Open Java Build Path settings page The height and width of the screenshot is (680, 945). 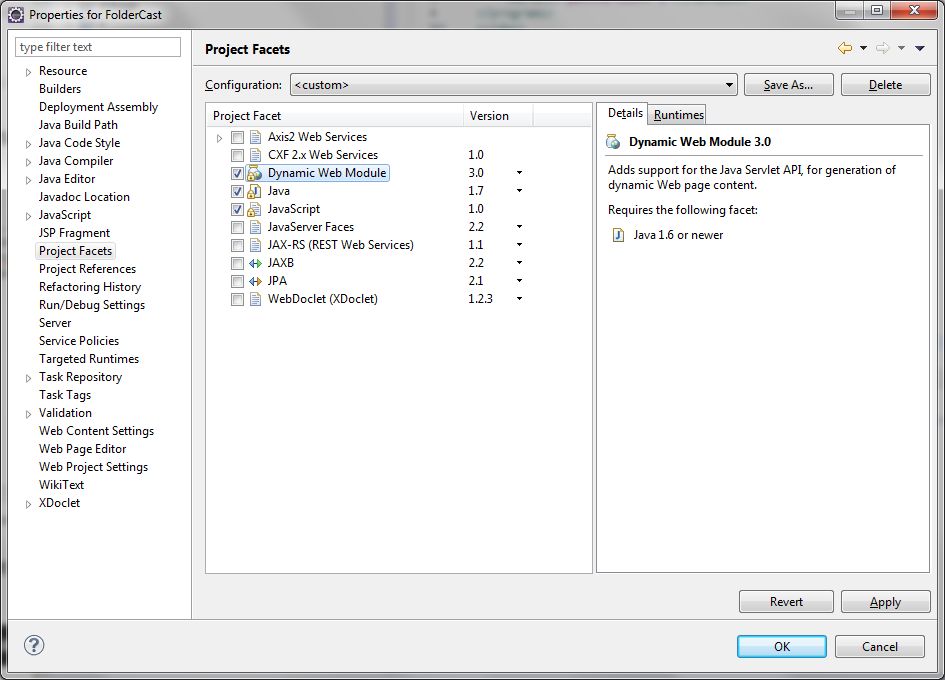coord(78,125)
